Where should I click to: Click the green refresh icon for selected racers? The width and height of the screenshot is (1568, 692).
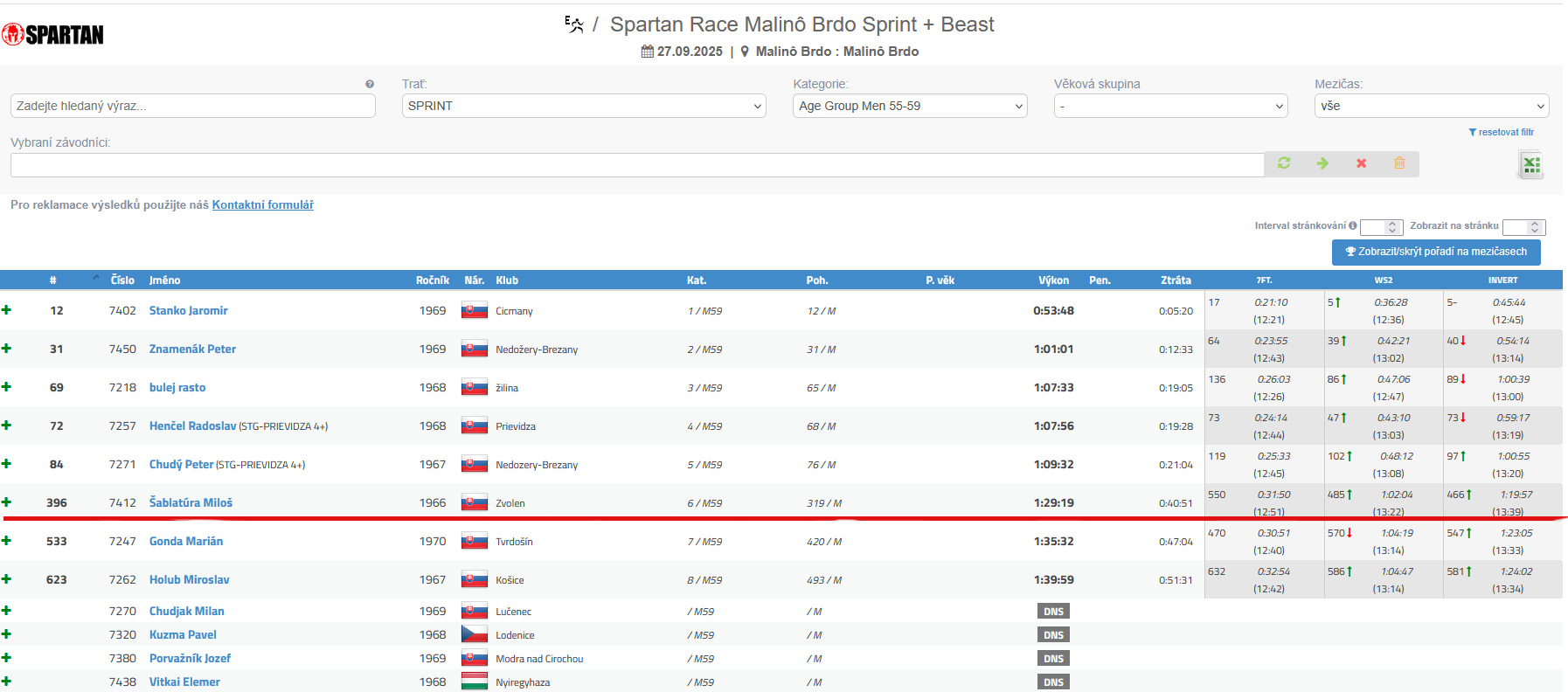tap(1283, 163)
